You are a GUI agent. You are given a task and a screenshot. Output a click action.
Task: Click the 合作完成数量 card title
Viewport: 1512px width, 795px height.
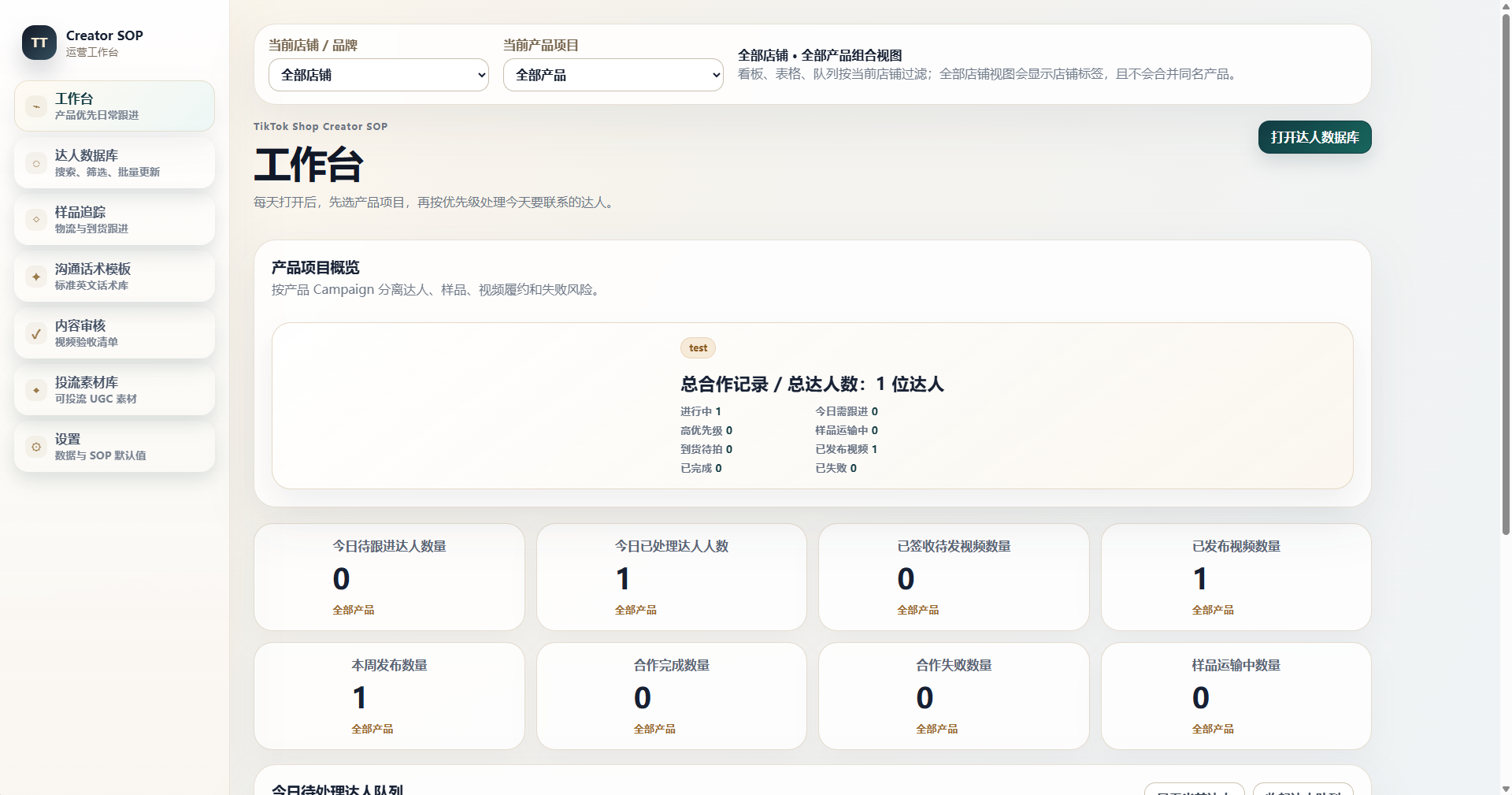(x=672, y=665)
